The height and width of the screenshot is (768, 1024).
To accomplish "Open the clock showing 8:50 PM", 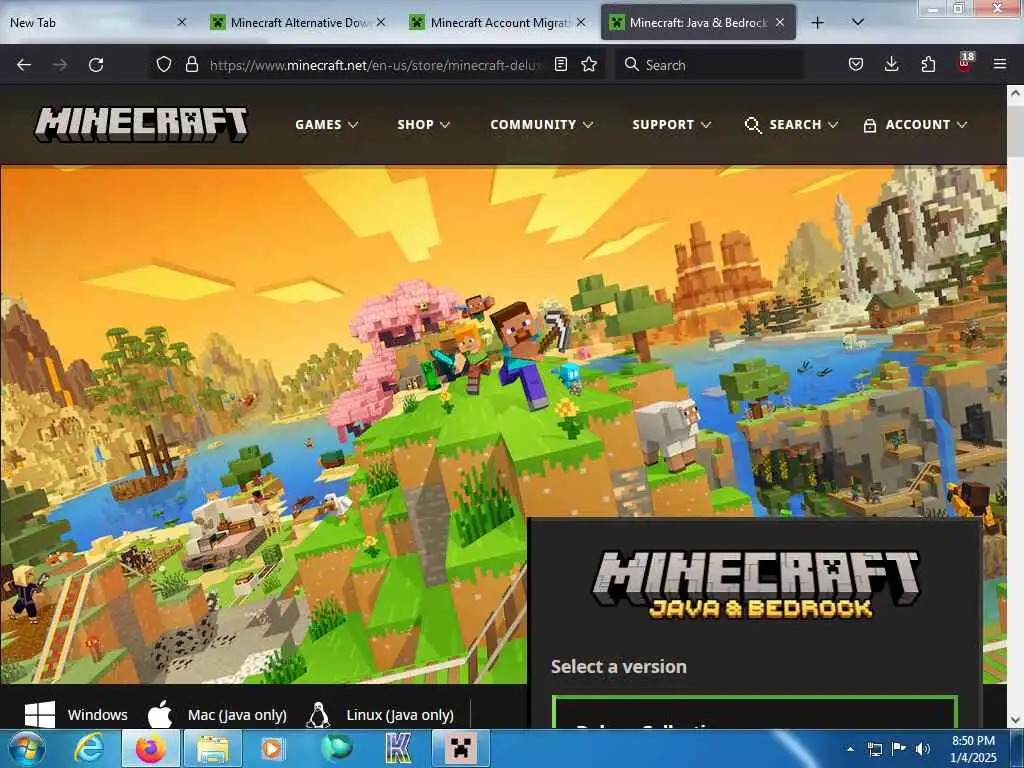I will 973,749.
